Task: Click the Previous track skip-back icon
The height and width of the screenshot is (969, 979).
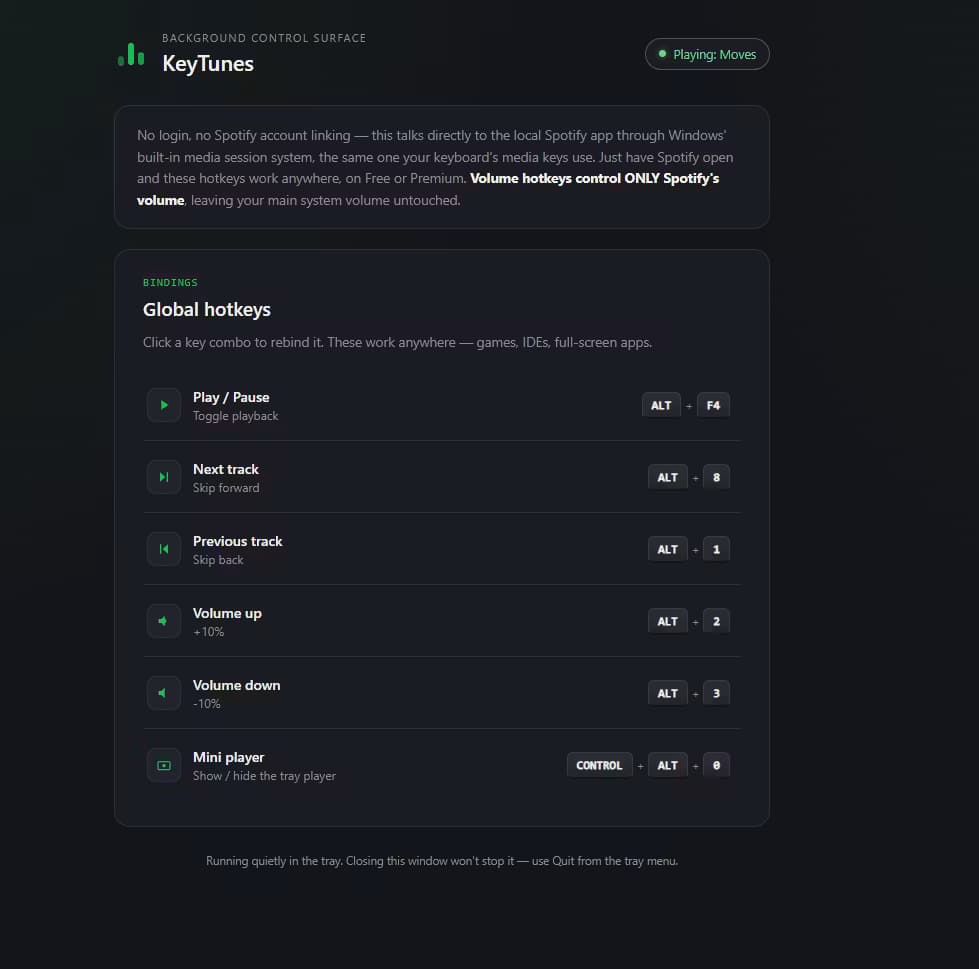Action: click(x=164, y=549)
